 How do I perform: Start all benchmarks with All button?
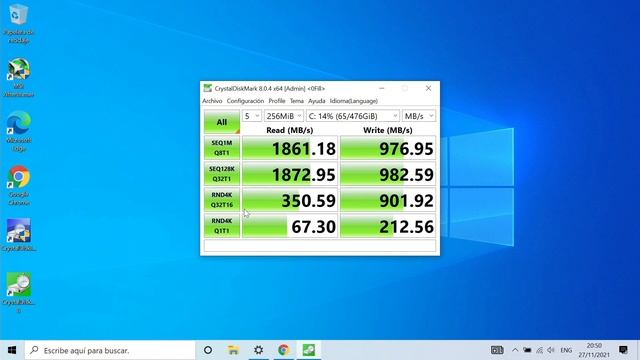pos(222,122)
